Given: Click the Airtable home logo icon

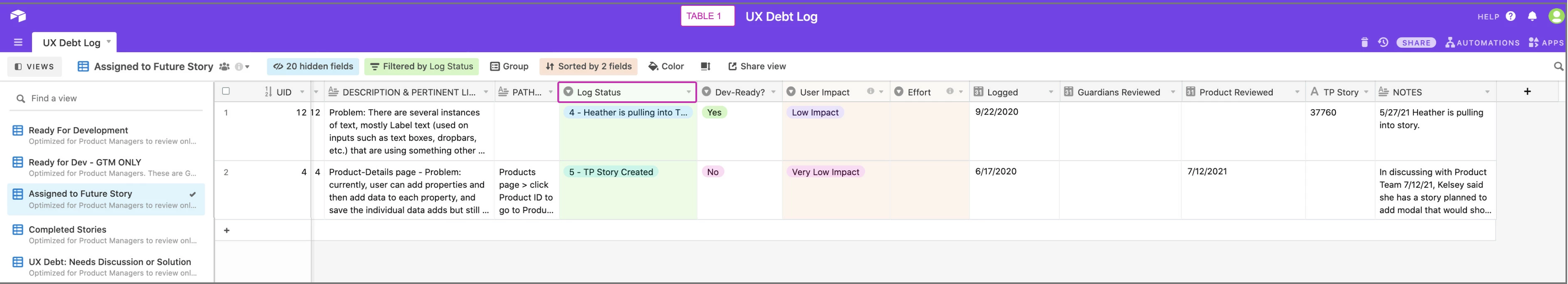Looking at the screenshot, I should click(x=18, y=16).
